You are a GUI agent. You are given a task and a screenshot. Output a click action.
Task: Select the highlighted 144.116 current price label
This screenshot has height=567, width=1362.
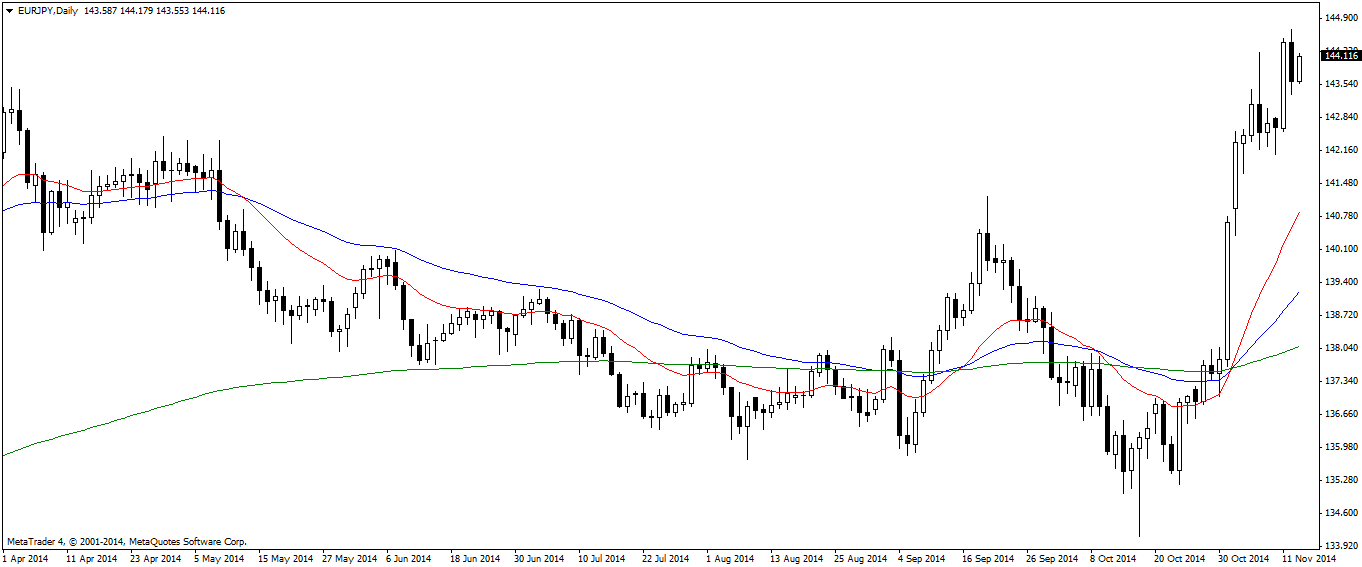click(1340, 56)
